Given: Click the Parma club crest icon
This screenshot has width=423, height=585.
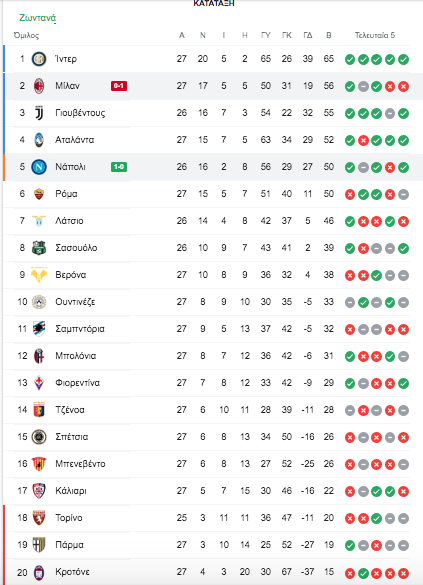Looking at the screenshot, I should pos(39,545).
